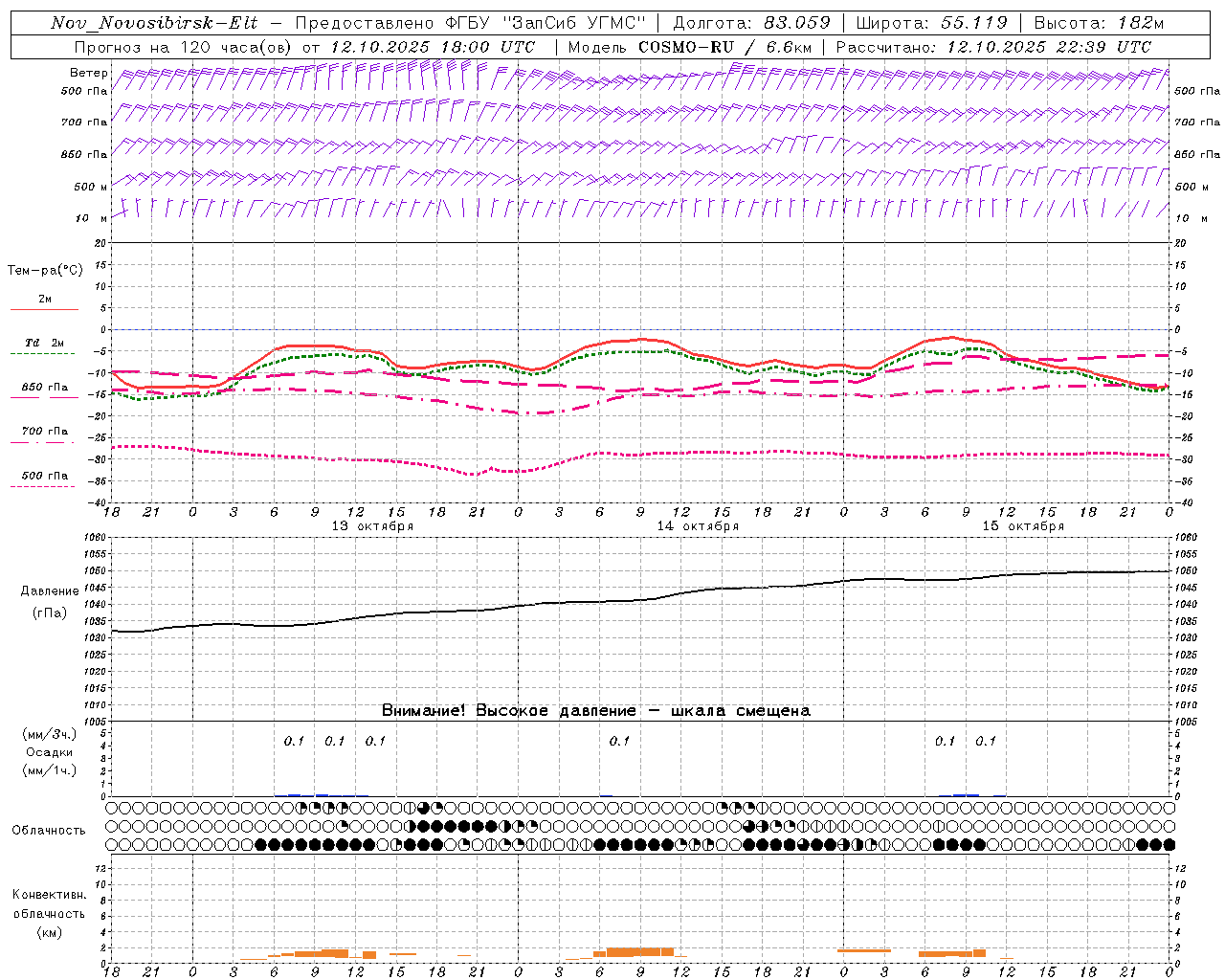Click the (км) unit label under облачность
Image resolution: width=1225 pixels, height=980 pixels.
[x=50, y=932]
